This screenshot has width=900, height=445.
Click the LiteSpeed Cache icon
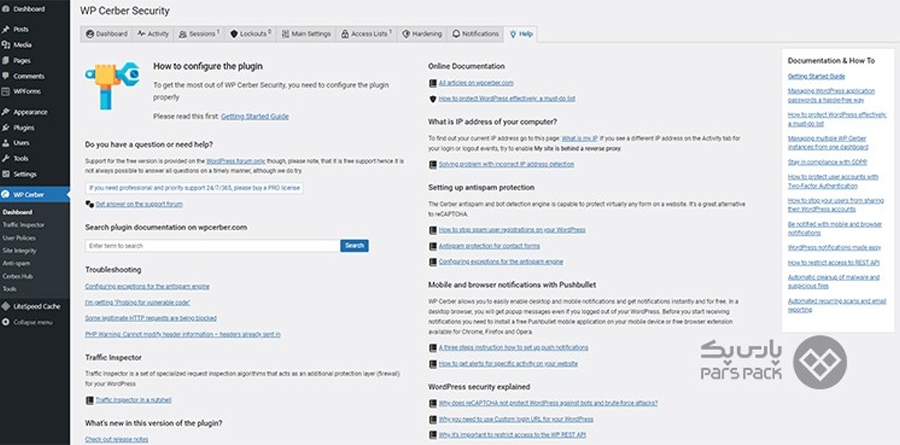tap(6, 306)
